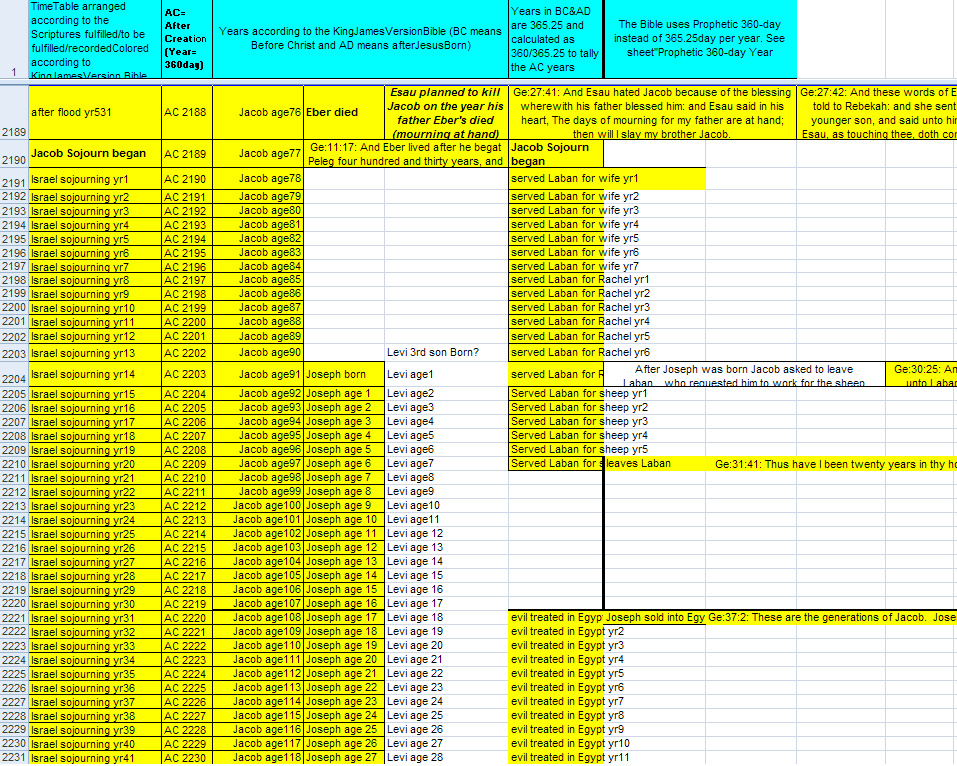This screenshot has width=957, height=766.
Task: Click the 'AC 2225' cell
Action: (187, 688)
